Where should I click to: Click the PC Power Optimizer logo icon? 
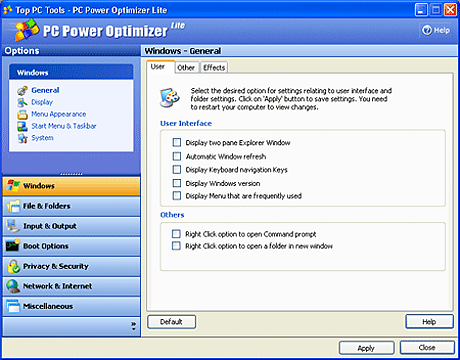[x=27, y=30]
